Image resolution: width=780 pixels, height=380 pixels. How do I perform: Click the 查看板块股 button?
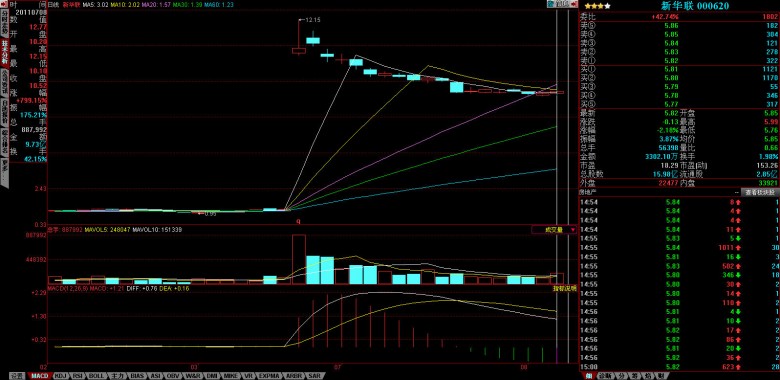pyautogui.click(x=759, y=192)
